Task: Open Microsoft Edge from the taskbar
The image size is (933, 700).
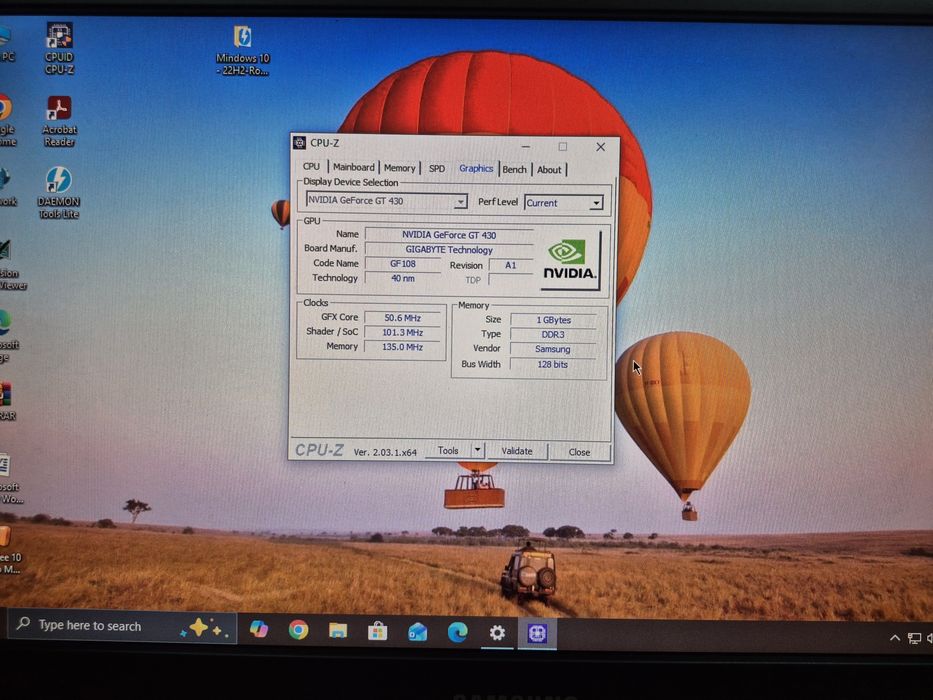Action: click(x=457, y=632)
